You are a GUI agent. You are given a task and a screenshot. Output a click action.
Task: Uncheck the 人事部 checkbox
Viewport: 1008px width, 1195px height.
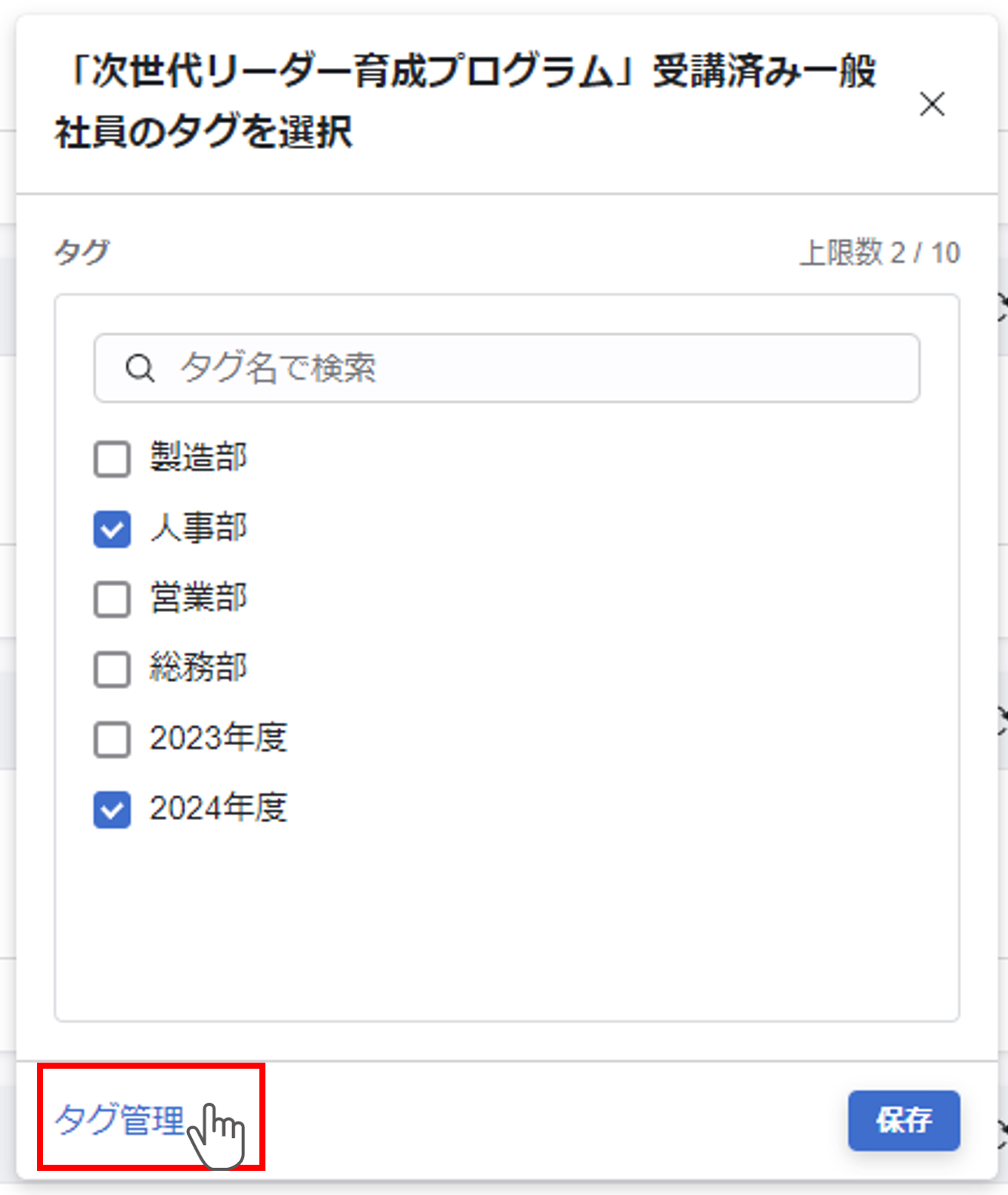pos(112,529)
